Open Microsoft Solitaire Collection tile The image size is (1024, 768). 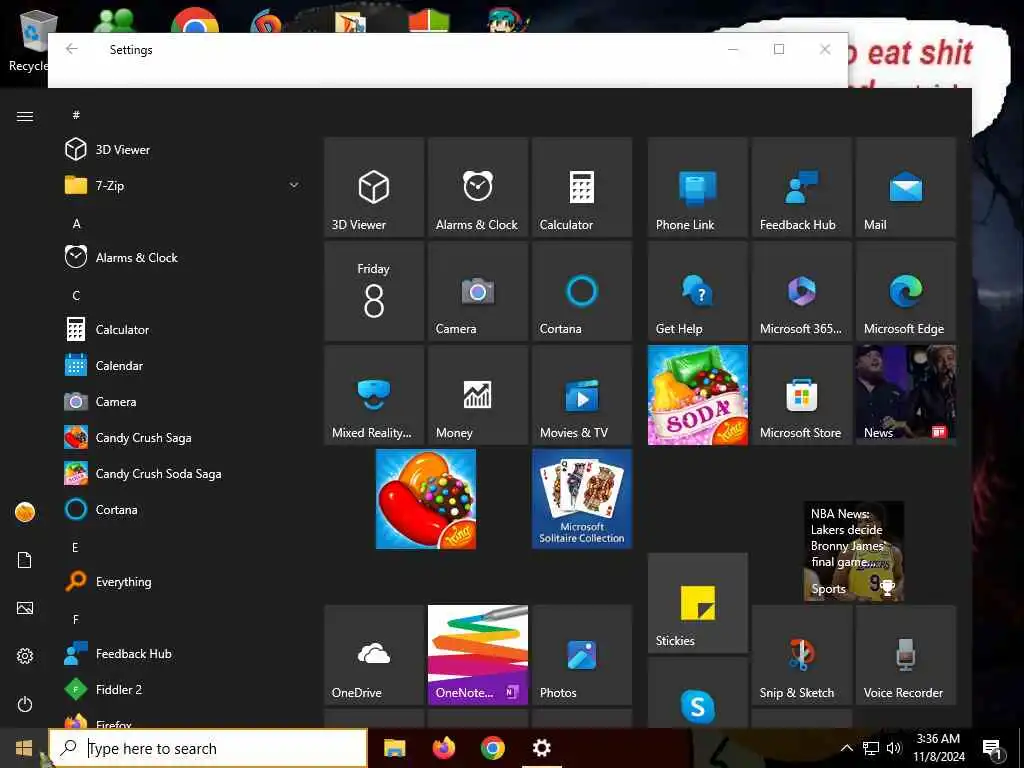(582, 499)
